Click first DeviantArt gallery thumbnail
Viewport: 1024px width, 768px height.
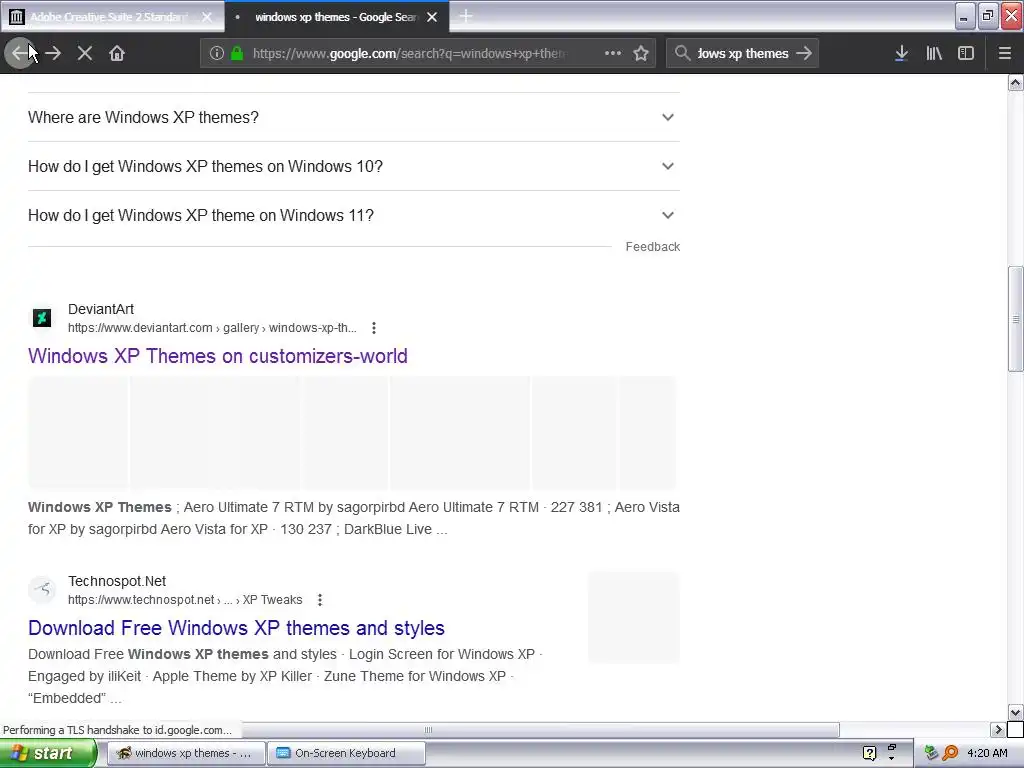click(78, 432)
